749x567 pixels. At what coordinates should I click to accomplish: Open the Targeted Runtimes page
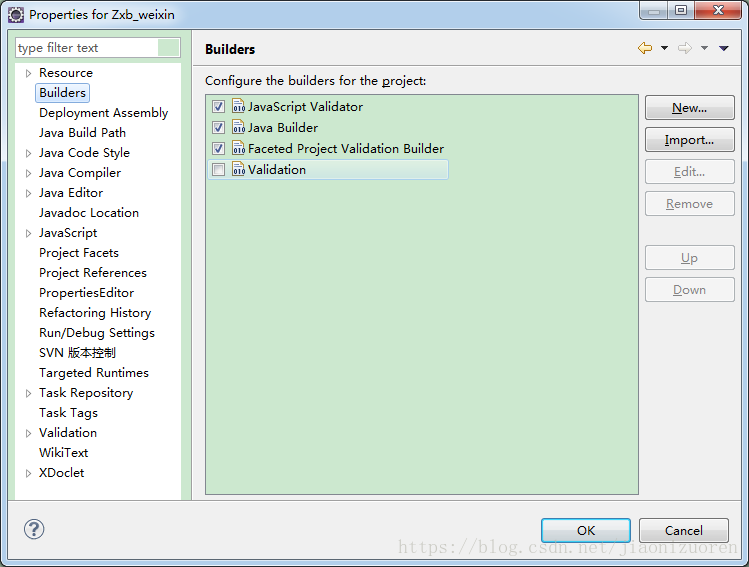point(94,373)
